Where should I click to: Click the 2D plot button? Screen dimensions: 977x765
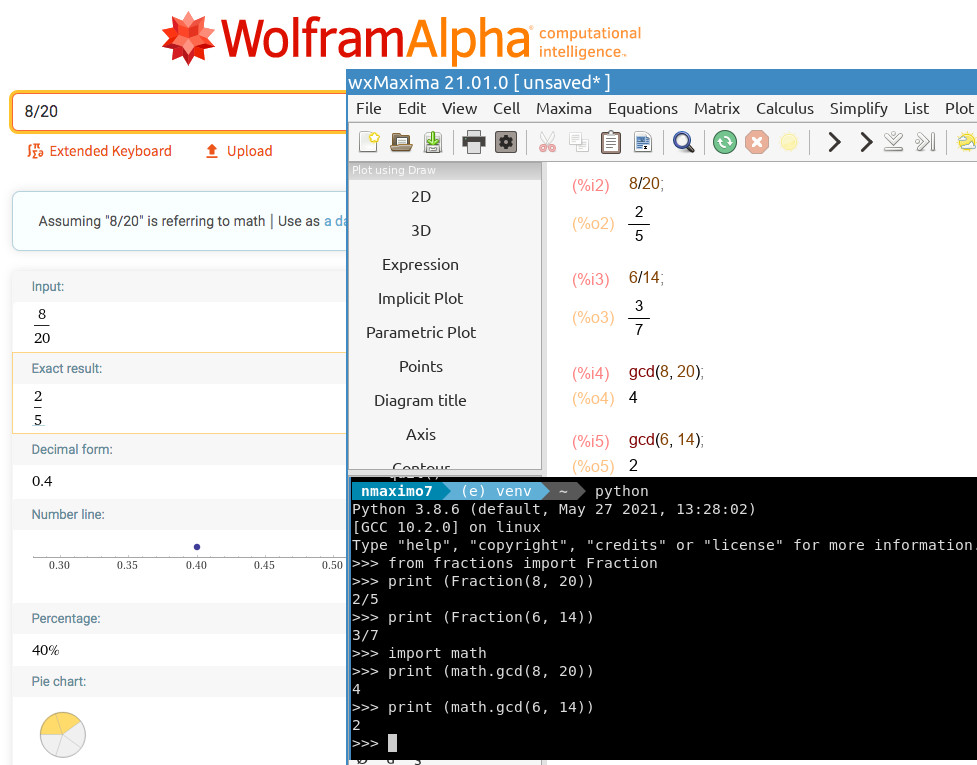tap(420, 197)
